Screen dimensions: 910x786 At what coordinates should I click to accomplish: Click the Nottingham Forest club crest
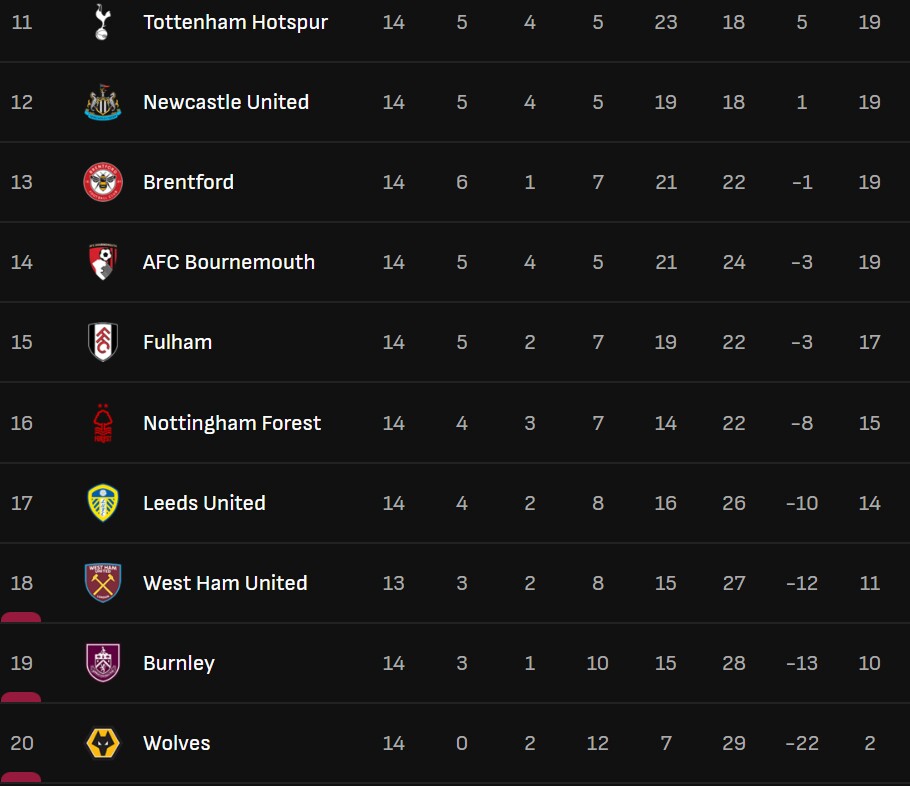click(102, 423)
